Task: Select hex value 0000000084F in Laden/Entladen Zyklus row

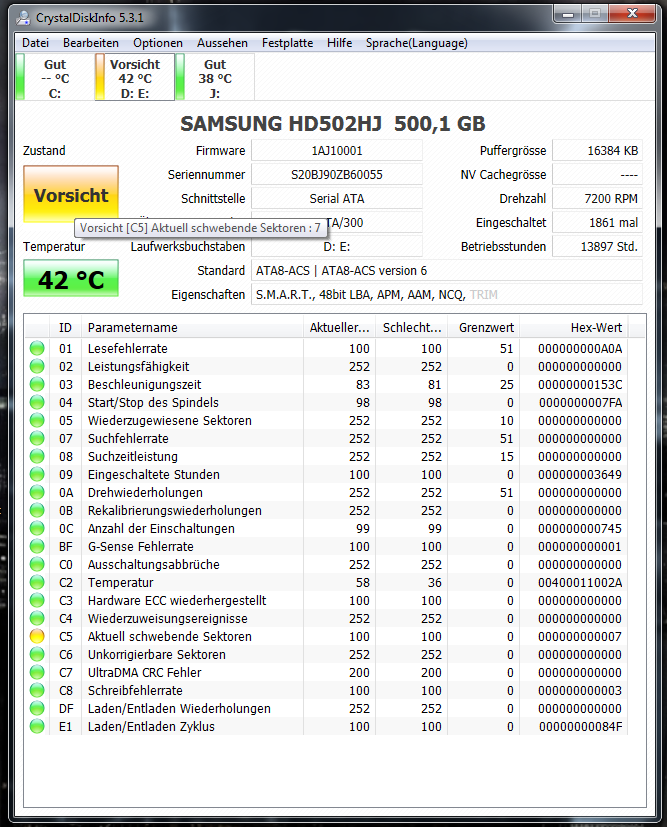Action: click(x=581, y=726)
